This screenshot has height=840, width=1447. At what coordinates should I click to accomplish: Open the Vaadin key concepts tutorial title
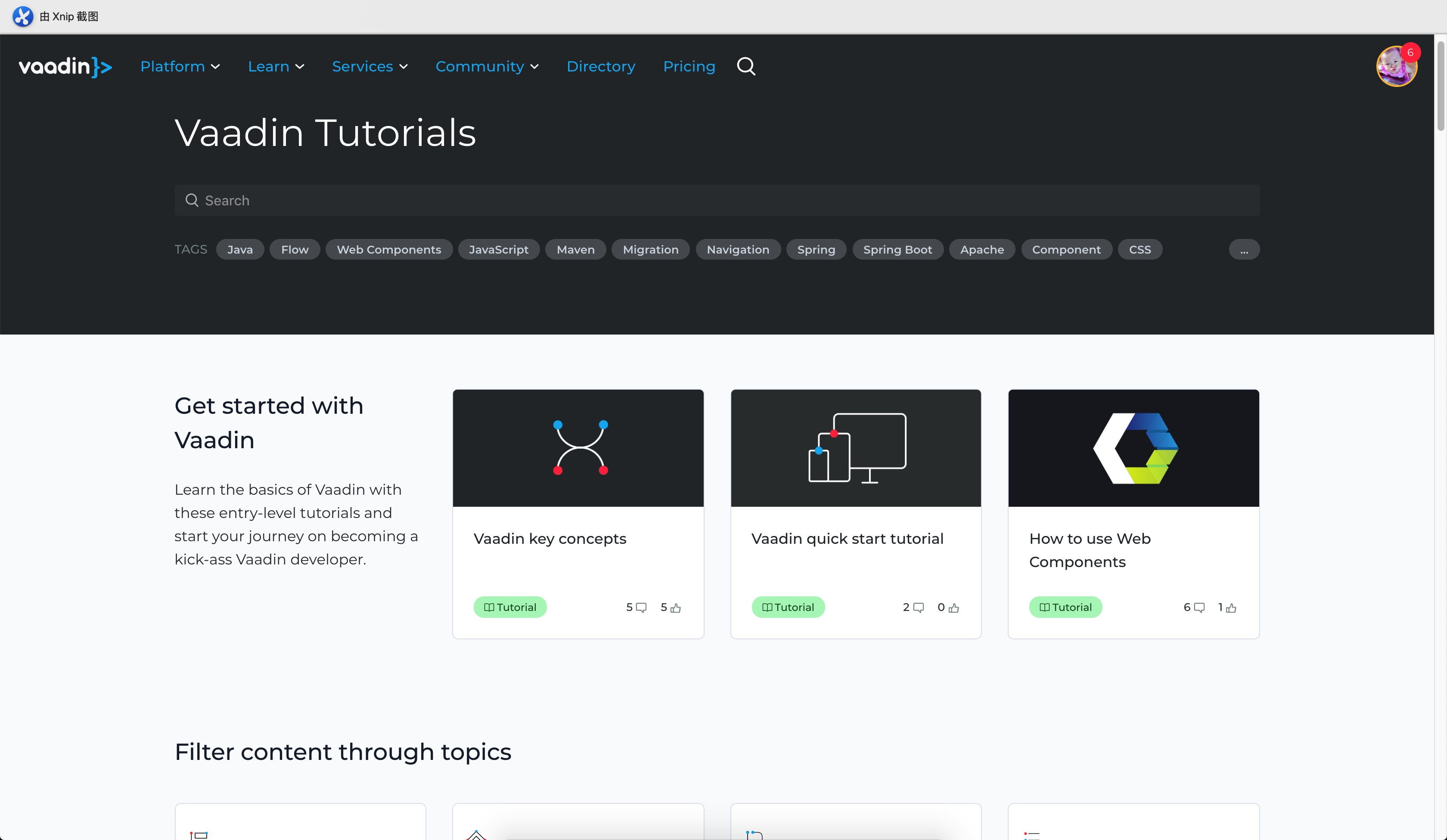pyautogui.click(x=550, y=539)
